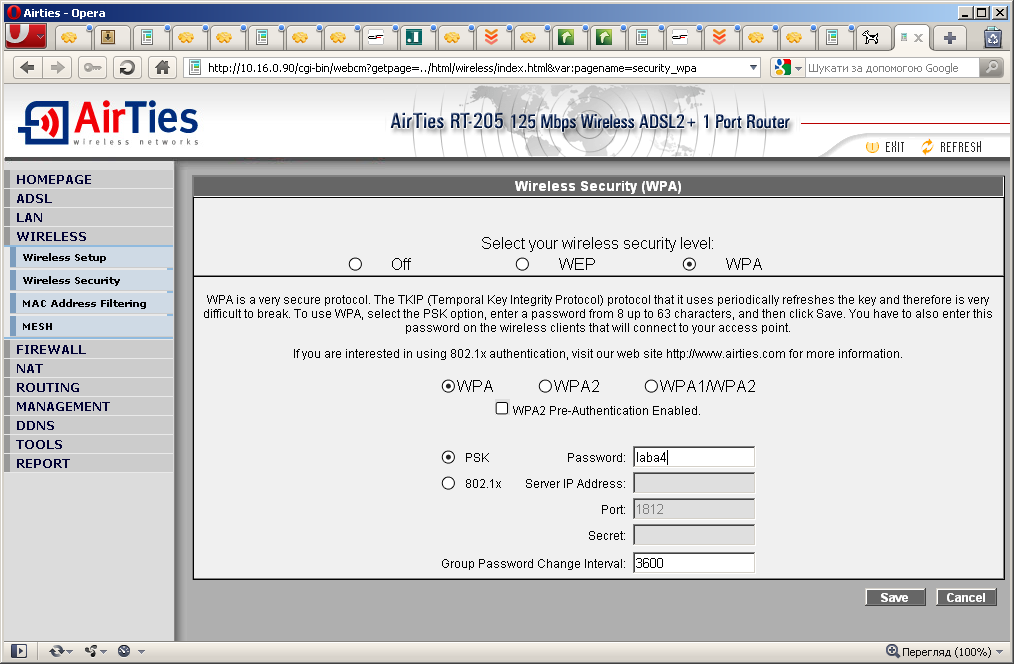Enable WPA2 Pre-Authentication checkbox

coord(501,409)
